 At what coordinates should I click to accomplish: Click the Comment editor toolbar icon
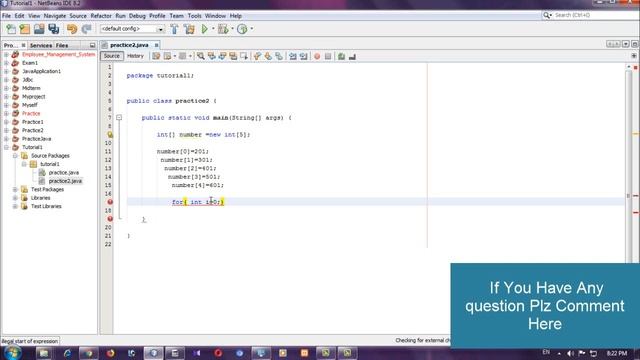(342, 56)
